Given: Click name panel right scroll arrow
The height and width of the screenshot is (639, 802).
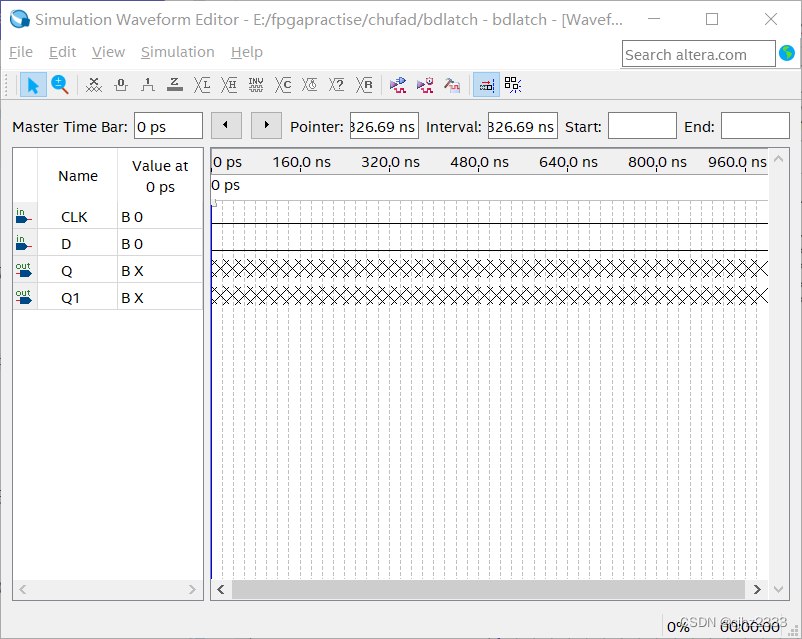Looking at the screenshot, I should coord(192,589).
